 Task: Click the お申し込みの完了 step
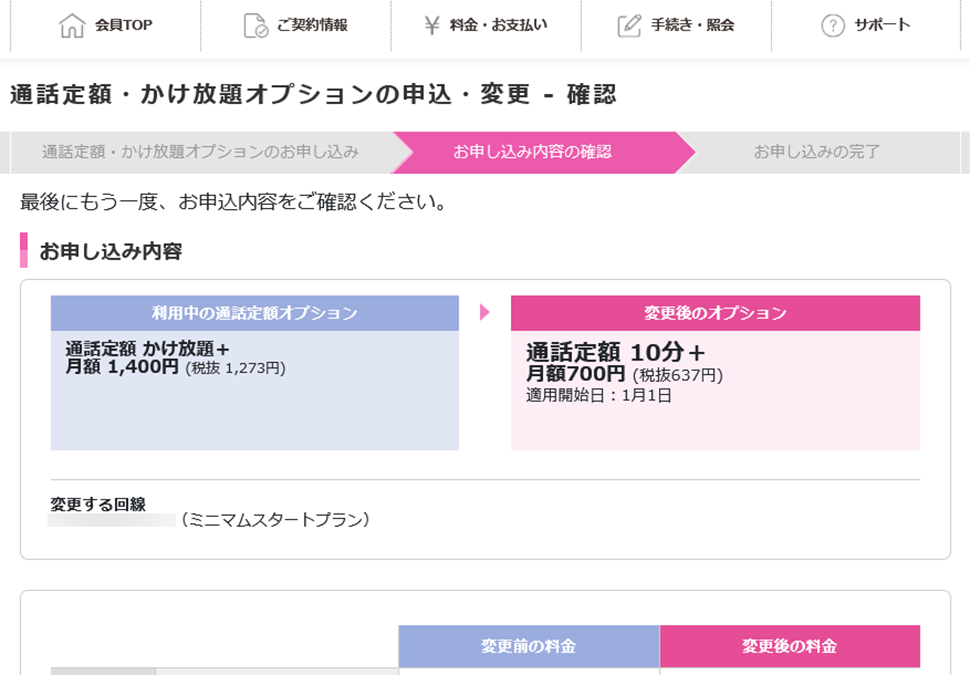tap(816, 152)
